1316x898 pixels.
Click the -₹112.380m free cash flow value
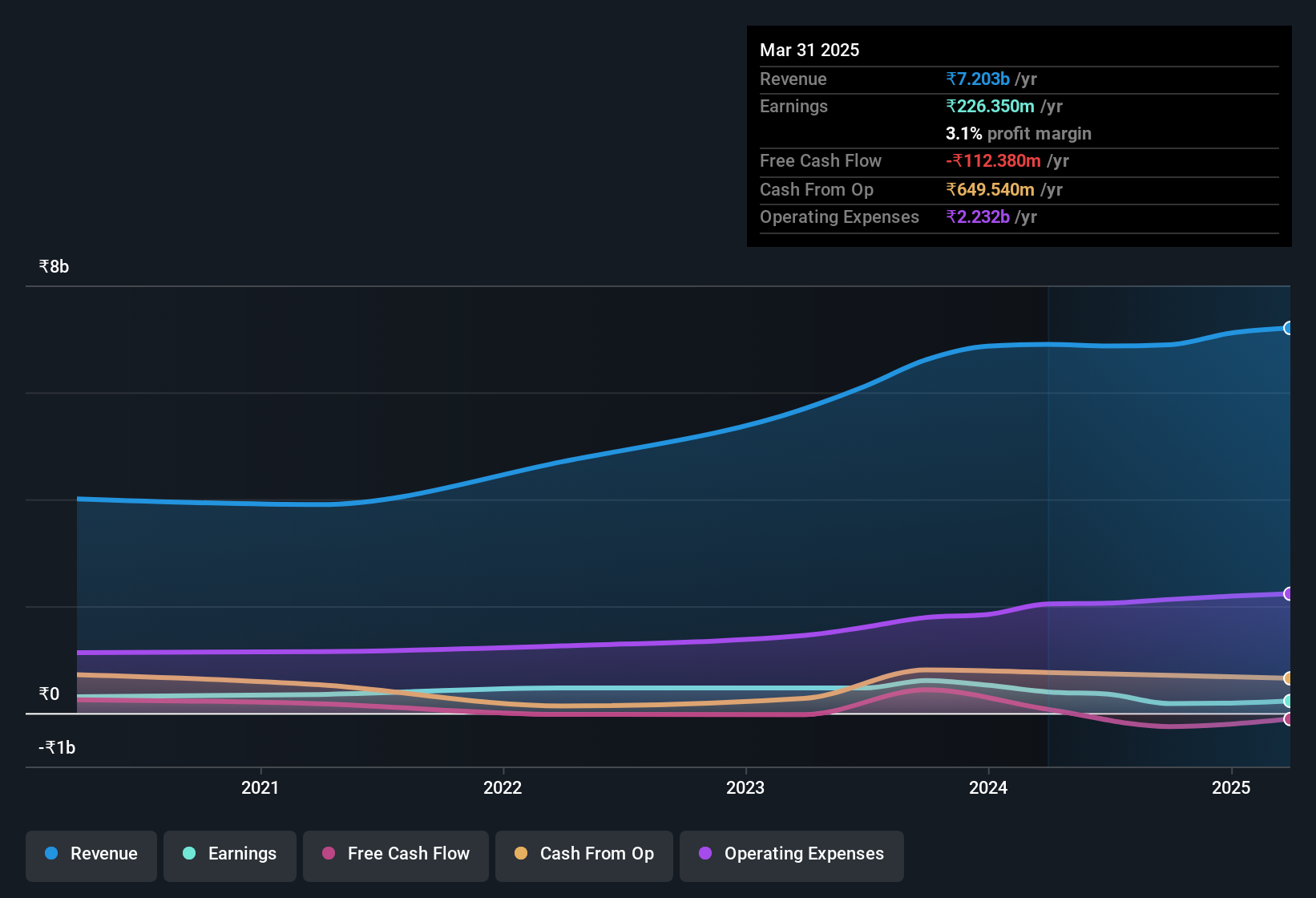pyautogui.click(x=993, y=160)
